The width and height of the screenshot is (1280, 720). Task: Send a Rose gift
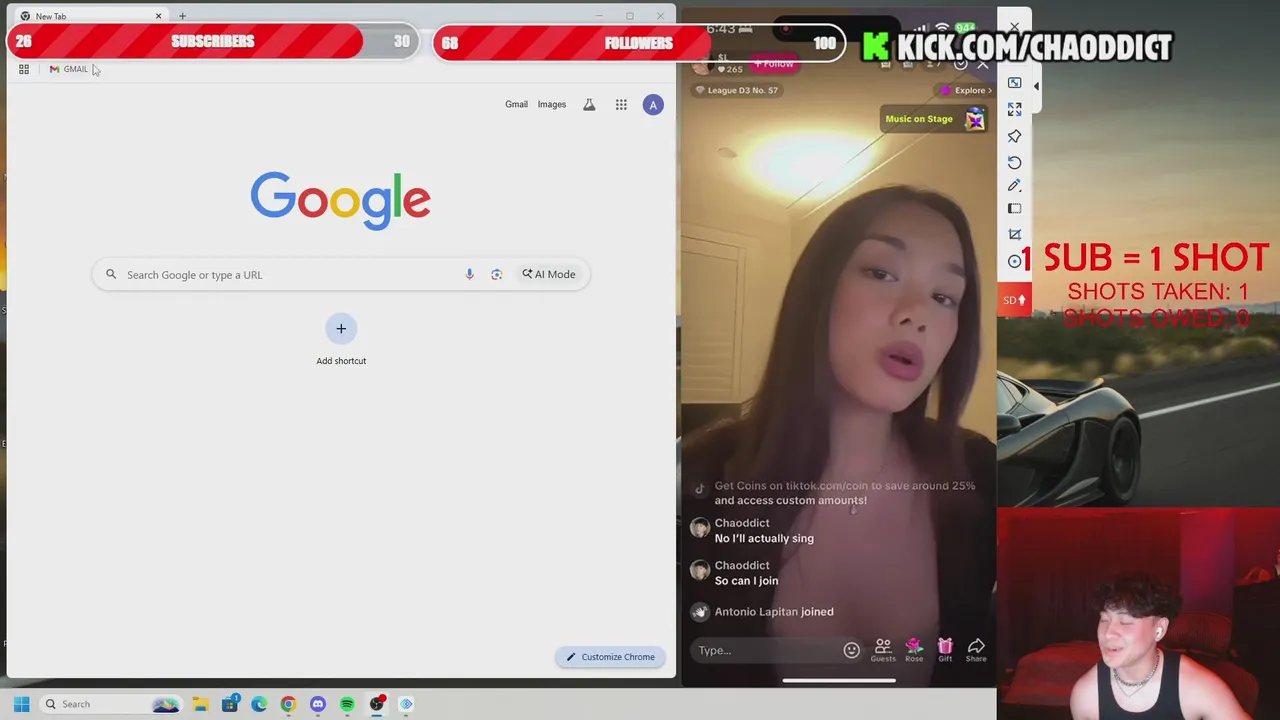914,651
